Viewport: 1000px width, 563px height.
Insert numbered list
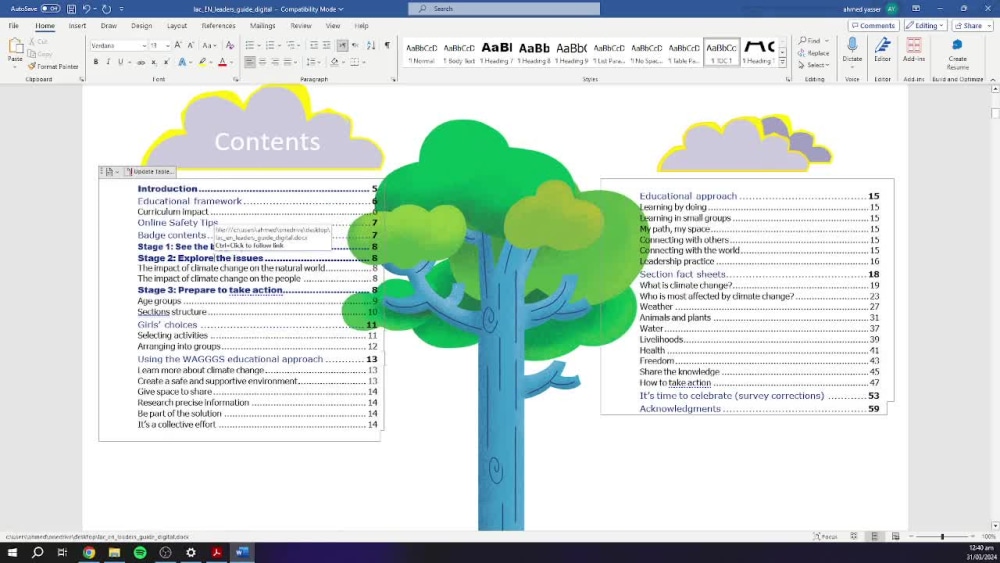pos(270,45)
